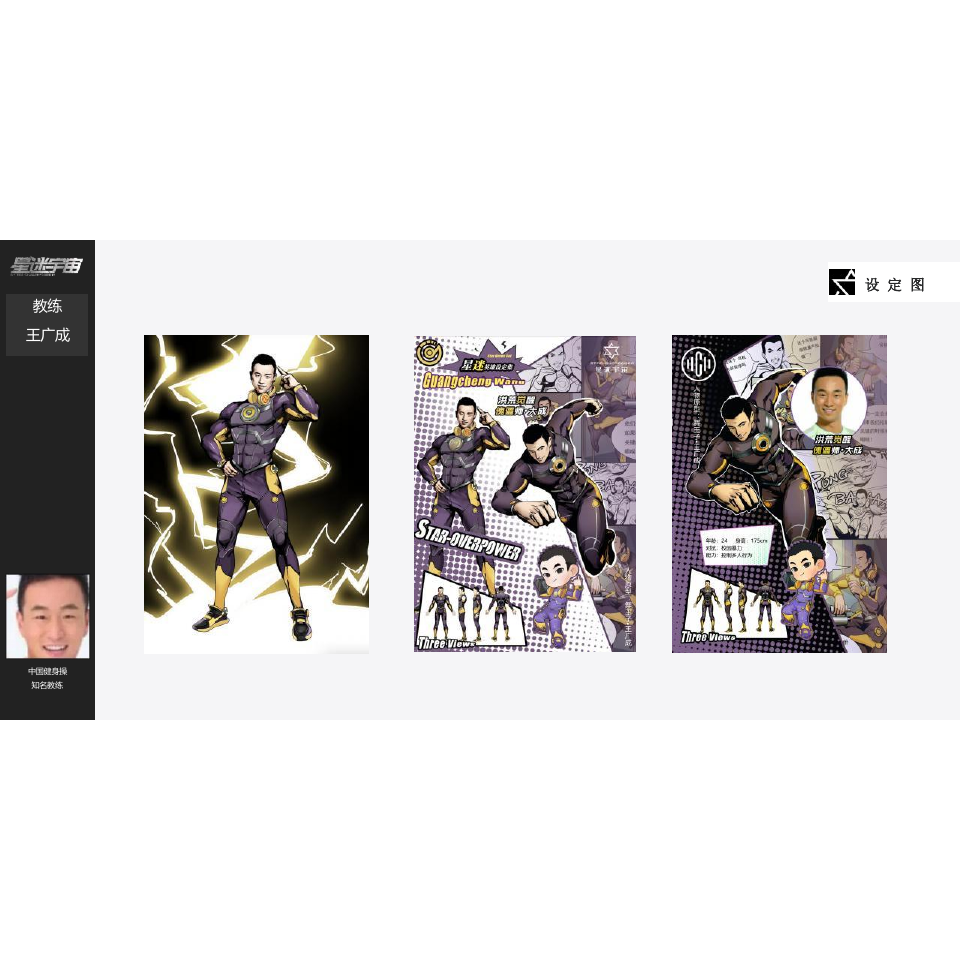This screenshot has height=960, width=960.
Task: Click the white hexagram star logo on middle poster
Action: (x=611, y=351)
